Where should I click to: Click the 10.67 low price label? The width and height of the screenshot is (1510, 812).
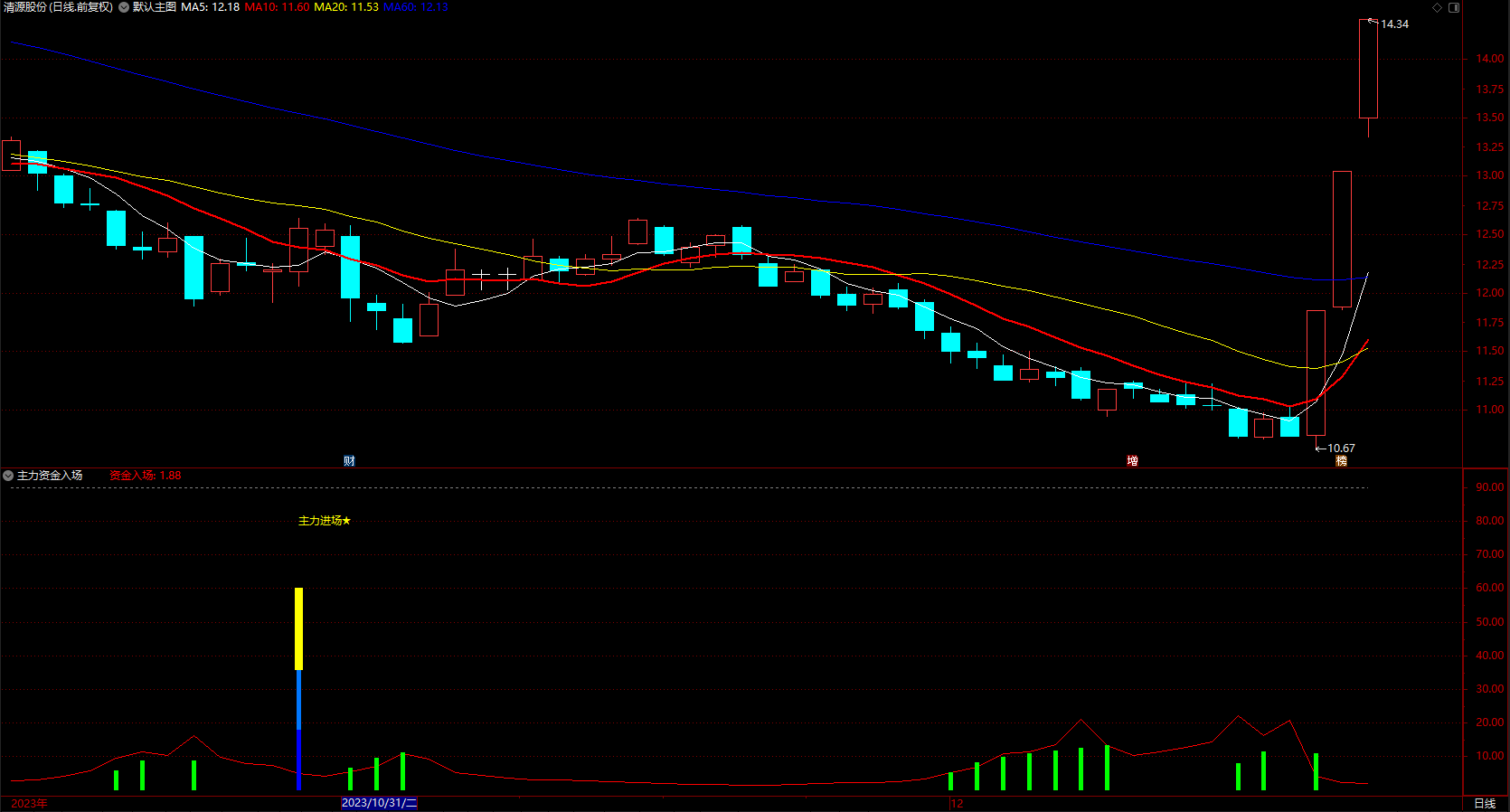1341,448
